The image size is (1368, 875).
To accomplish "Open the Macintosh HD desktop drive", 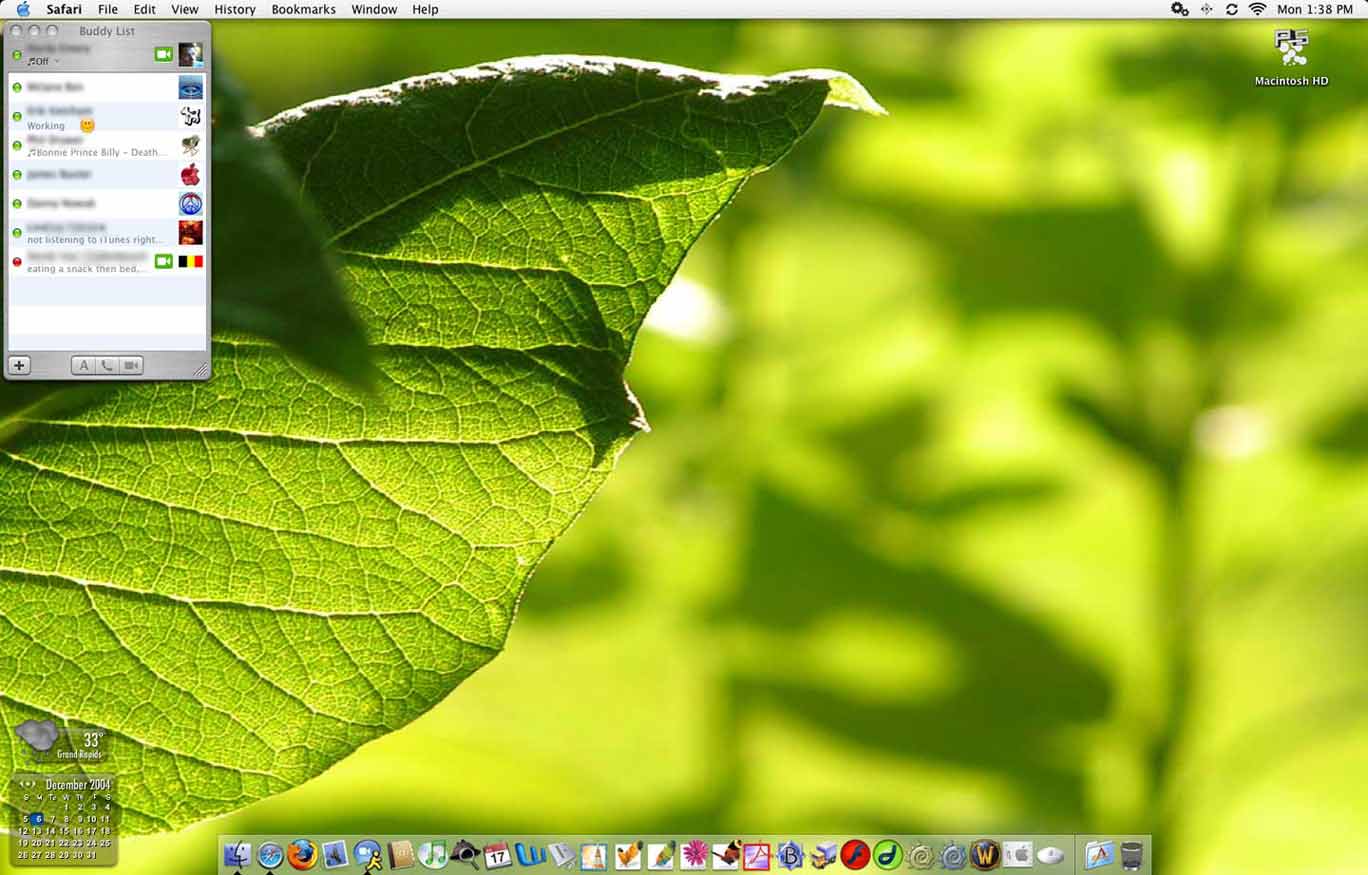I will (x=1291, y=57).
